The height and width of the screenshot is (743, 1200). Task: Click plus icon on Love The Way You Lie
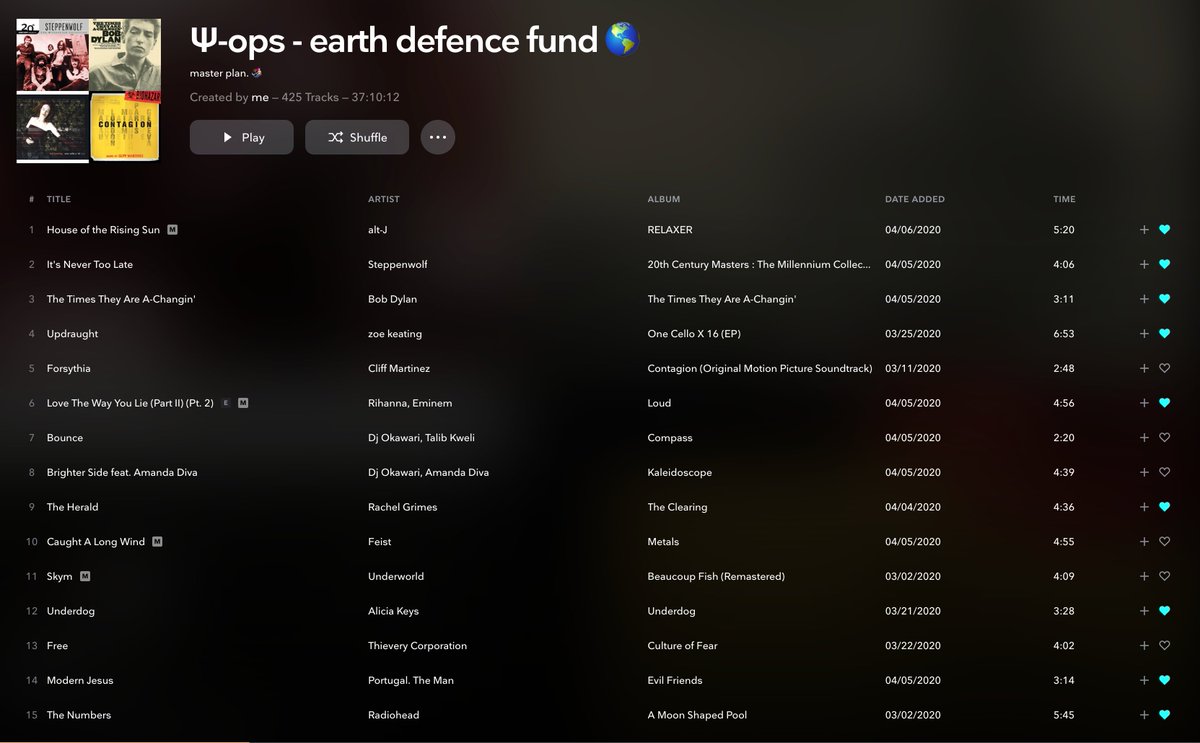tap(1144, 403)
